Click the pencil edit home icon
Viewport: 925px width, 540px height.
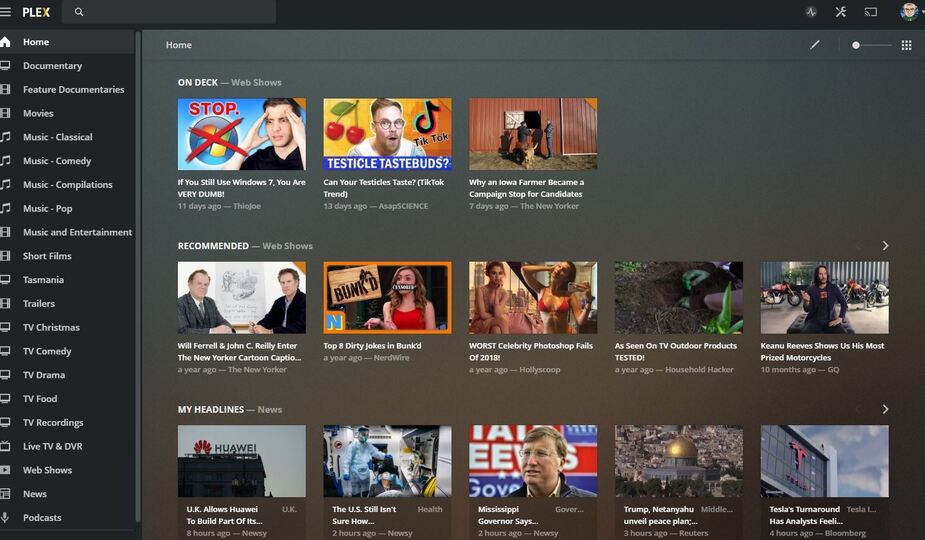(x=815, y=45)
